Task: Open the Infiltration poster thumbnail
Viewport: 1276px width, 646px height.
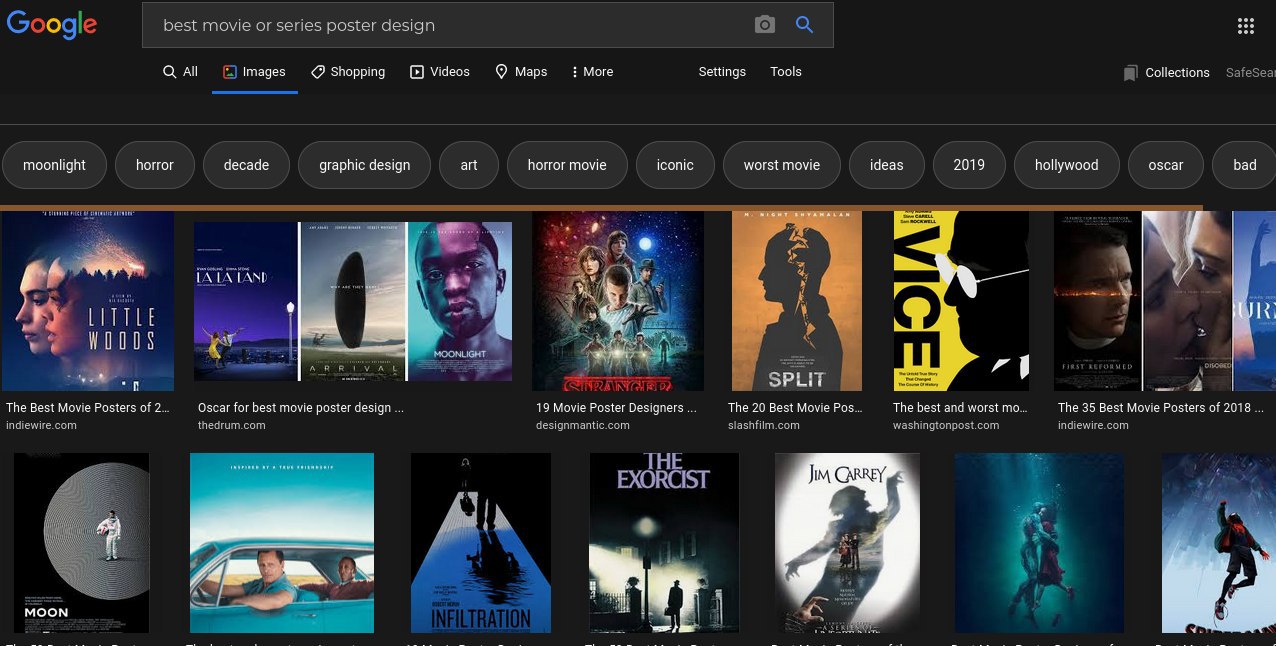Action: 481,543
